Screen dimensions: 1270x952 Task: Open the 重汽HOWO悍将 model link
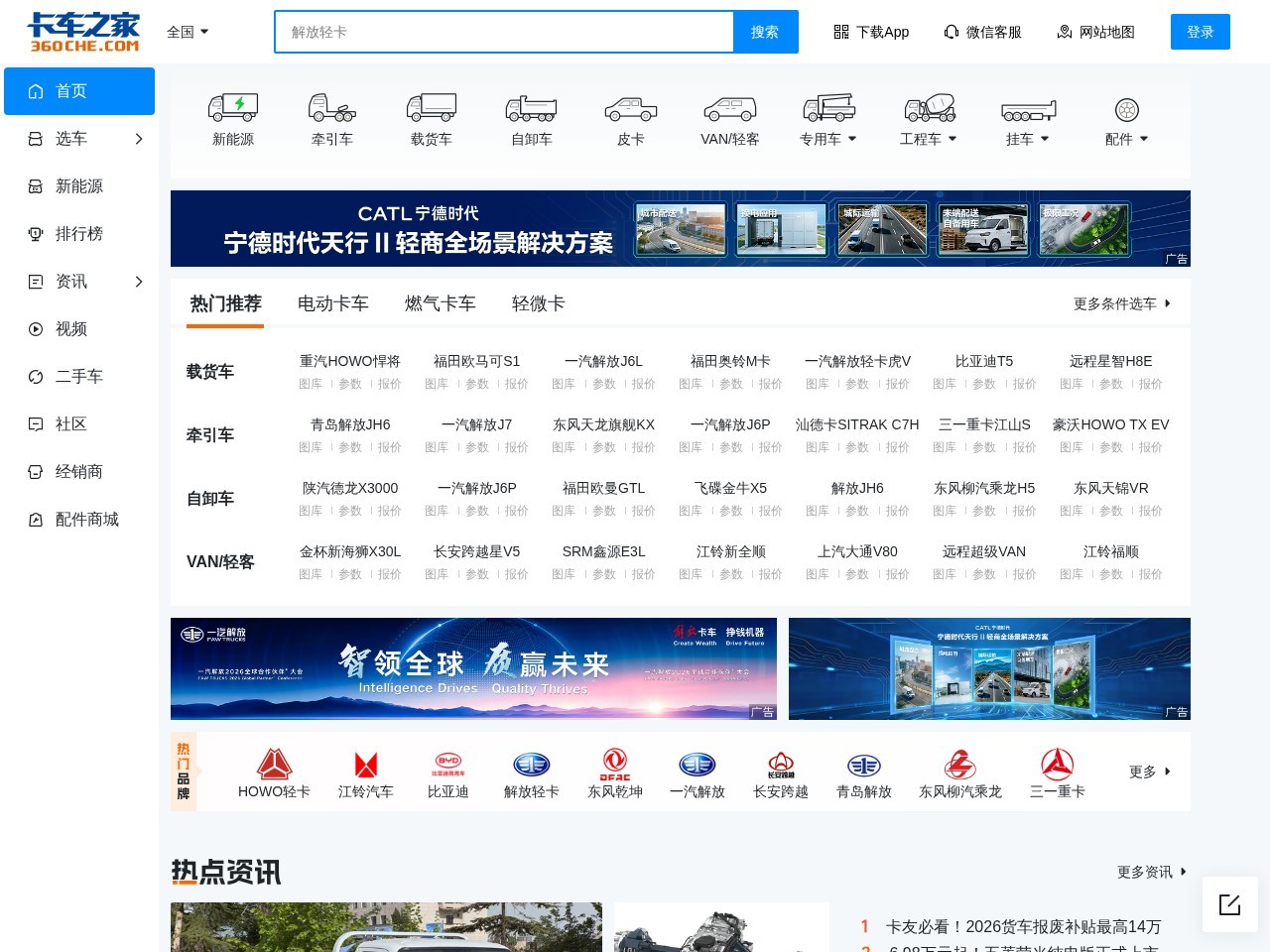(350, 361)
